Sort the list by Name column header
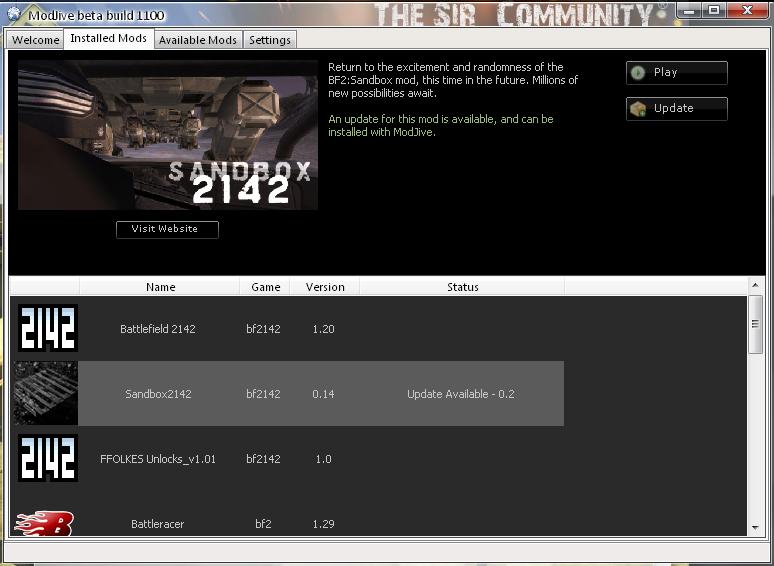774x566 pixels. coord(160,287)
